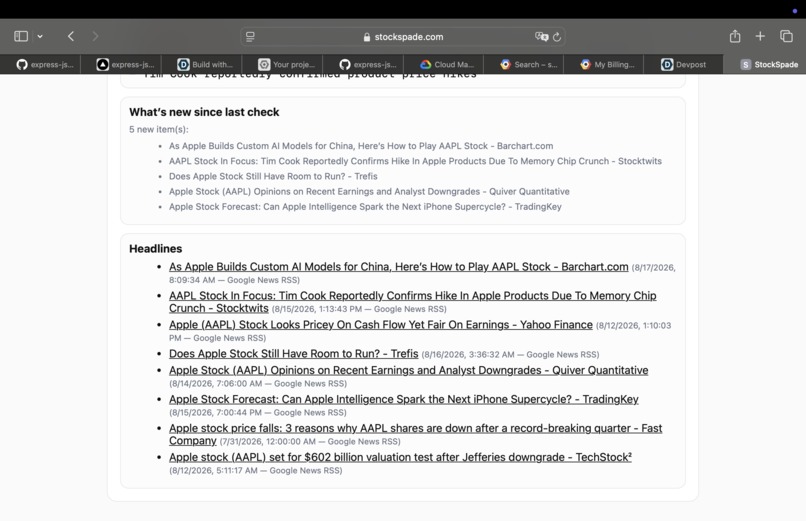This screenshot has width=806, height=521.
Task: Open the Share button in the toolbar
Action: click(x=735, y=36)
